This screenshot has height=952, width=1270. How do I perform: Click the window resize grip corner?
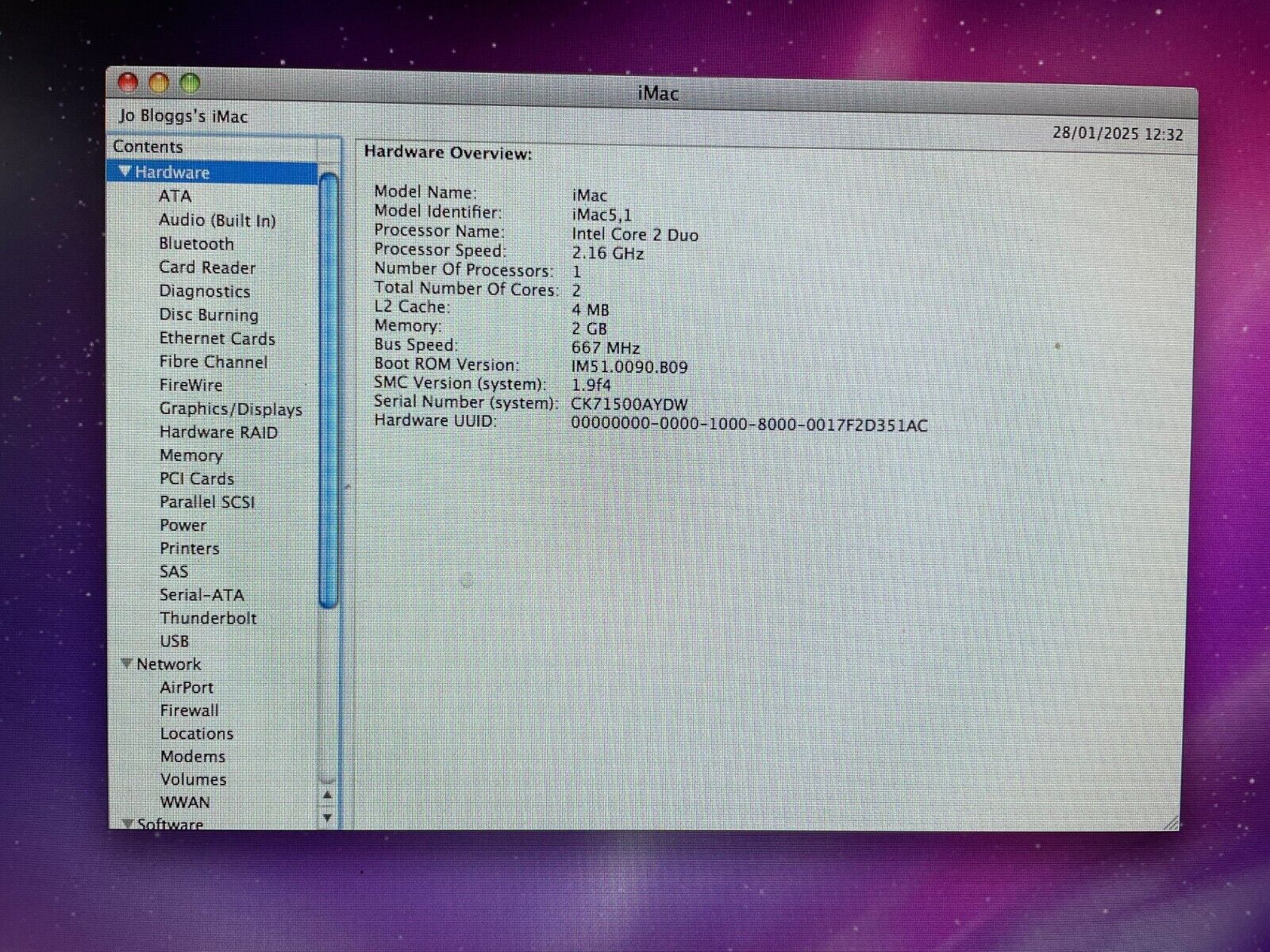click(x=1170, y=823)
